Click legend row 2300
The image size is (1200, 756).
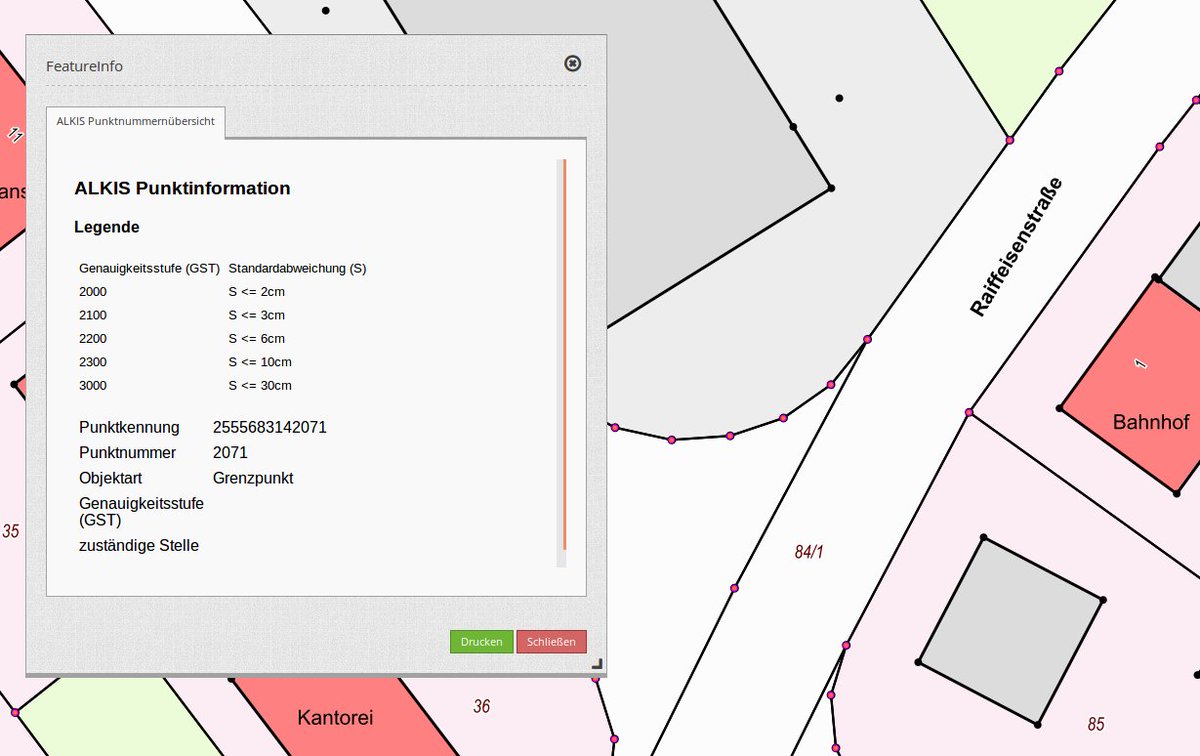(223, 361)
